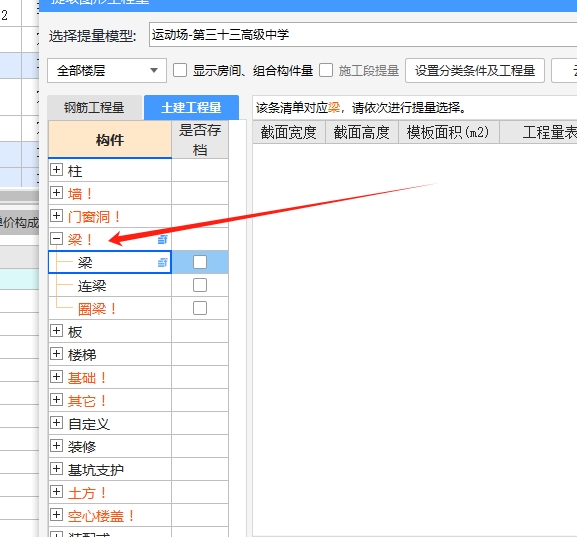The image size is (577, 537).
Task: Expand the 基础！ tree node
Action: coord(56,377)
